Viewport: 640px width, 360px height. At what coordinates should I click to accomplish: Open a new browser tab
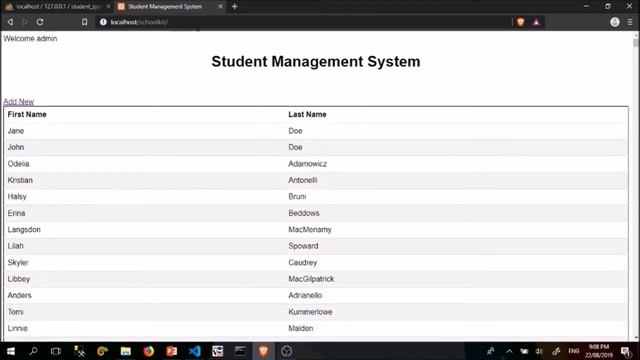[x=235, y=7]
